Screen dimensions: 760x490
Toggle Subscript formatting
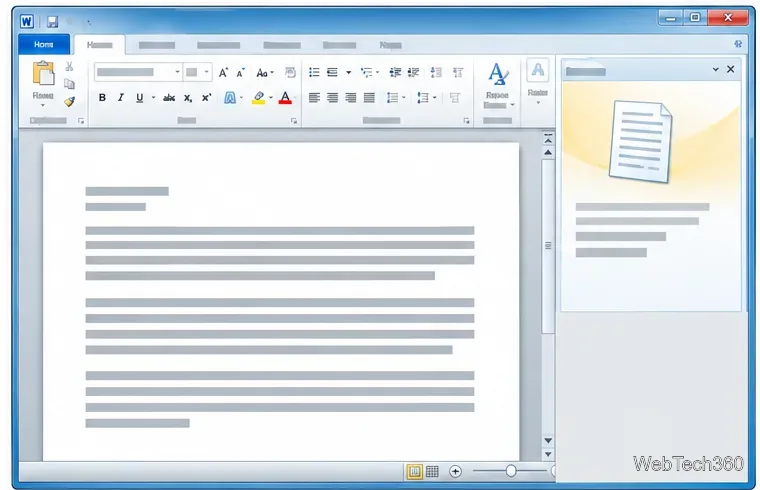pos(188,98)
